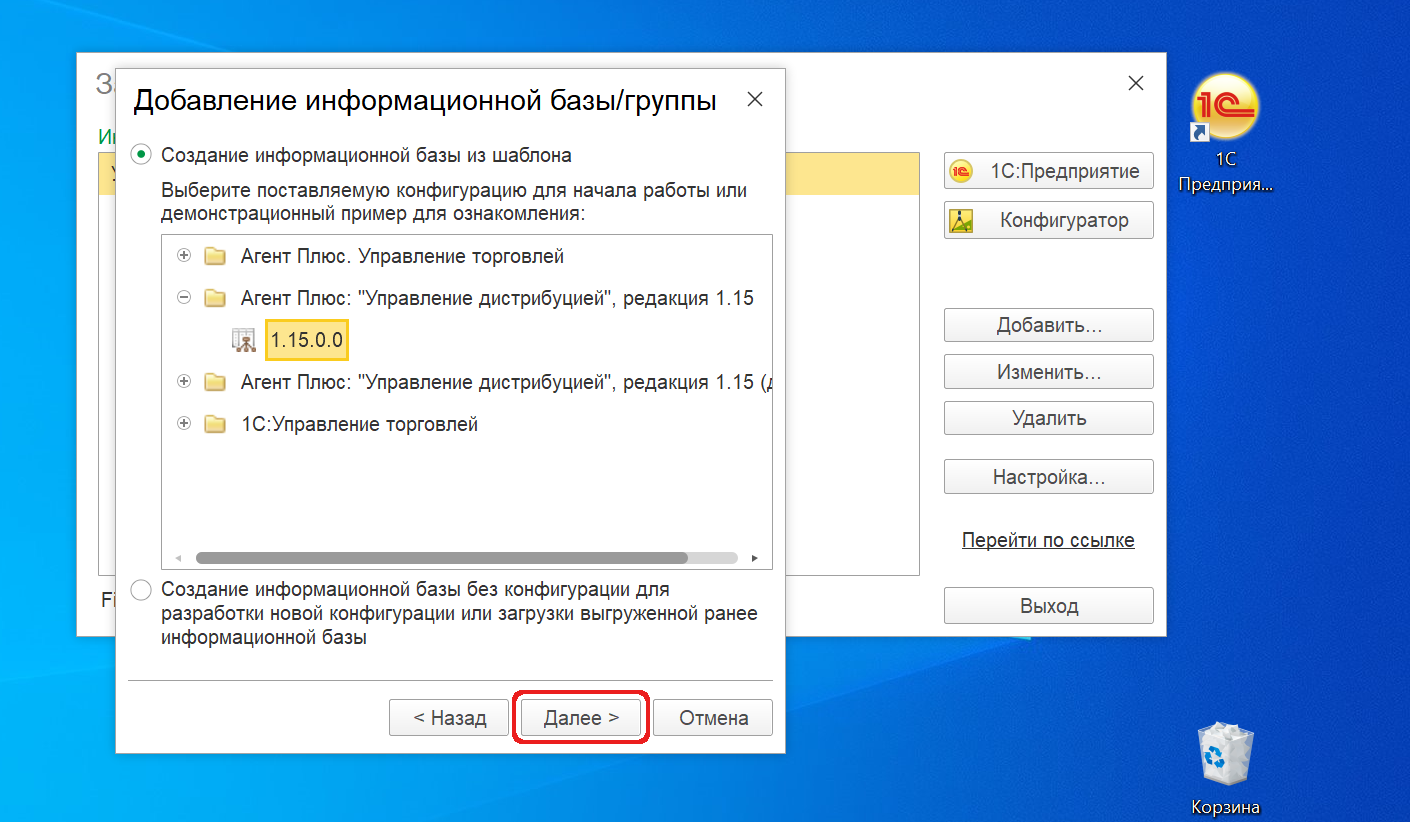Select Агент Плюс. Управление торговлей row text

[x=402, y=256]
